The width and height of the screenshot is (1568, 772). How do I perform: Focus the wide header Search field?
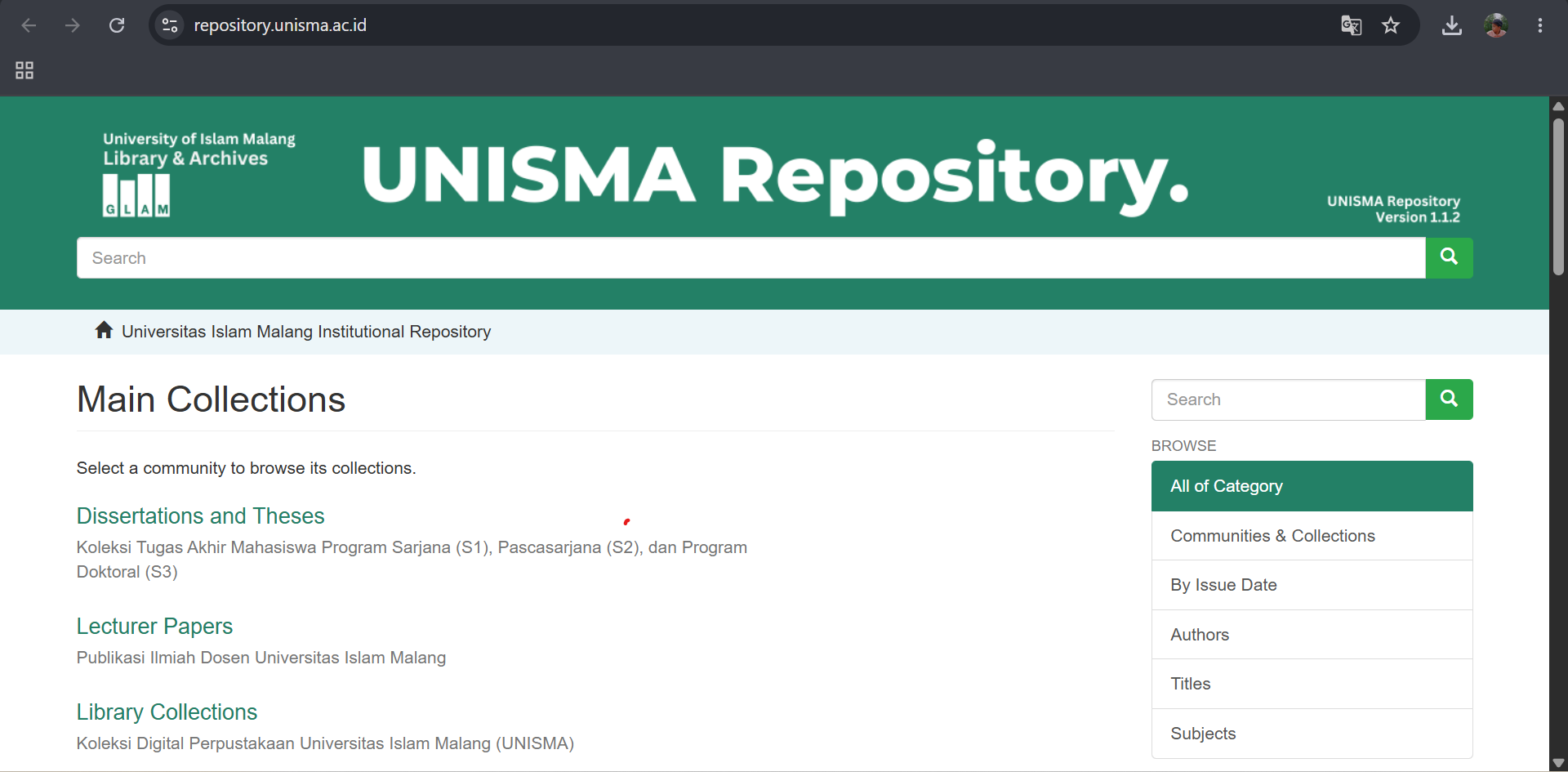pos(751,258)
